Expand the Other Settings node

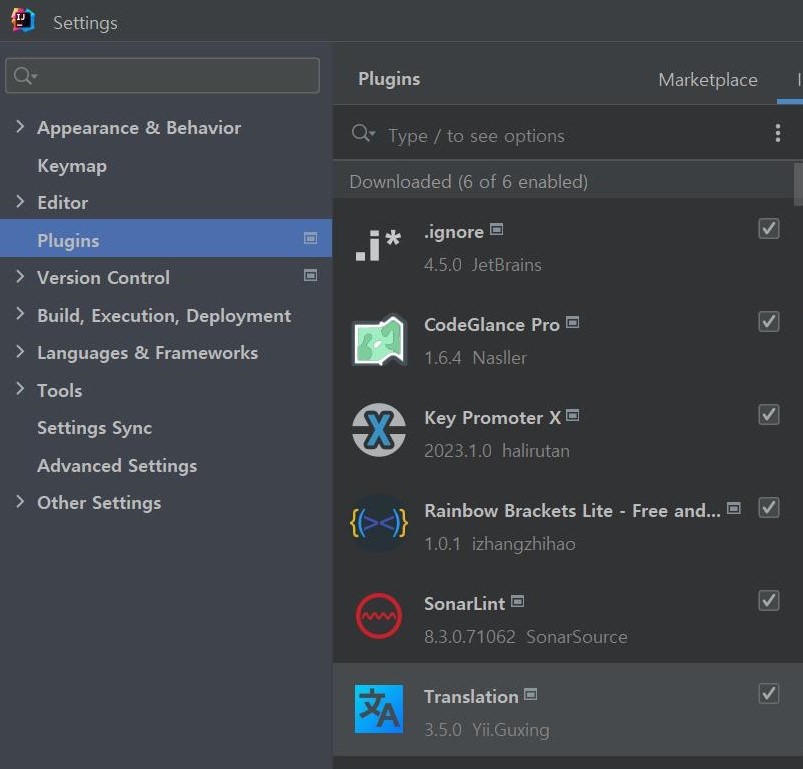19,502
